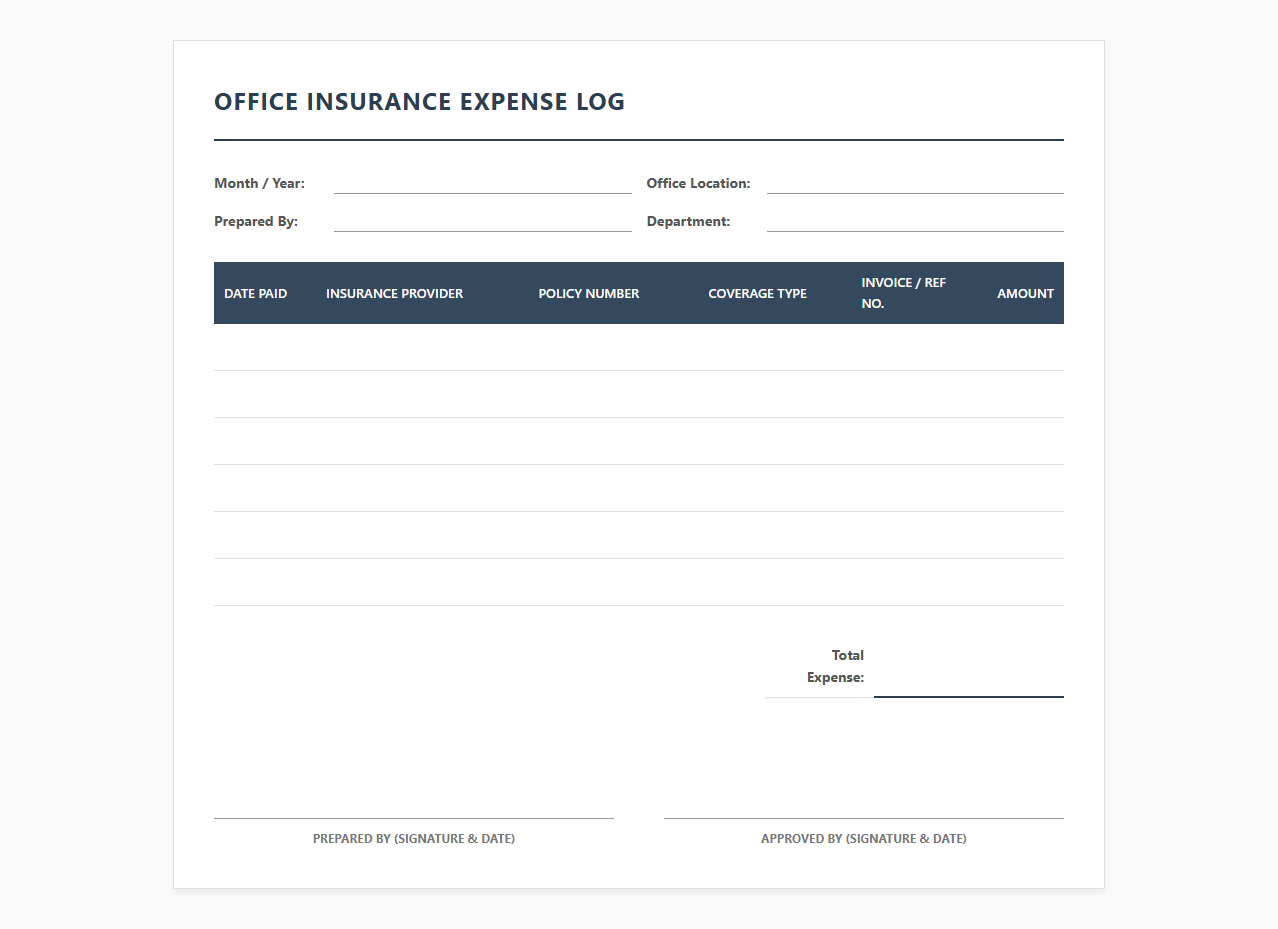The height and width of the screenshot is (929, 1278).
Task: Click the Prepared By field label
Action: point(256,221)
